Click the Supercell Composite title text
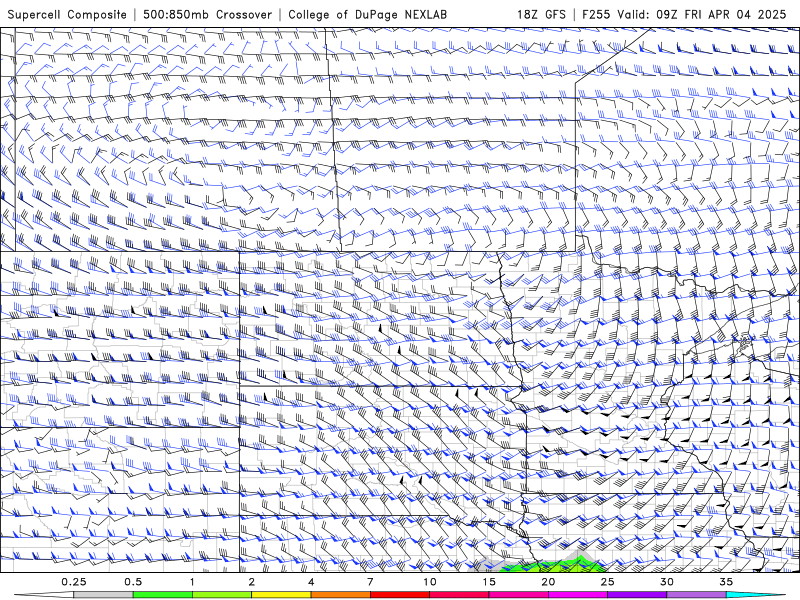This screenshot has width=800, height=600. pos(67,14)
